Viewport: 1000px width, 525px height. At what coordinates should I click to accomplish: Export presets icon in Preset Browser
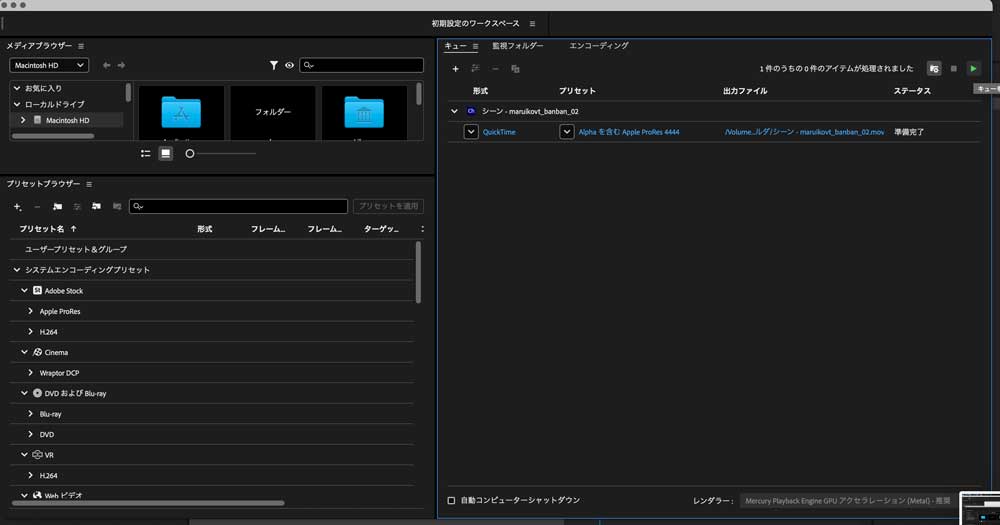click(x=117, y=207)
